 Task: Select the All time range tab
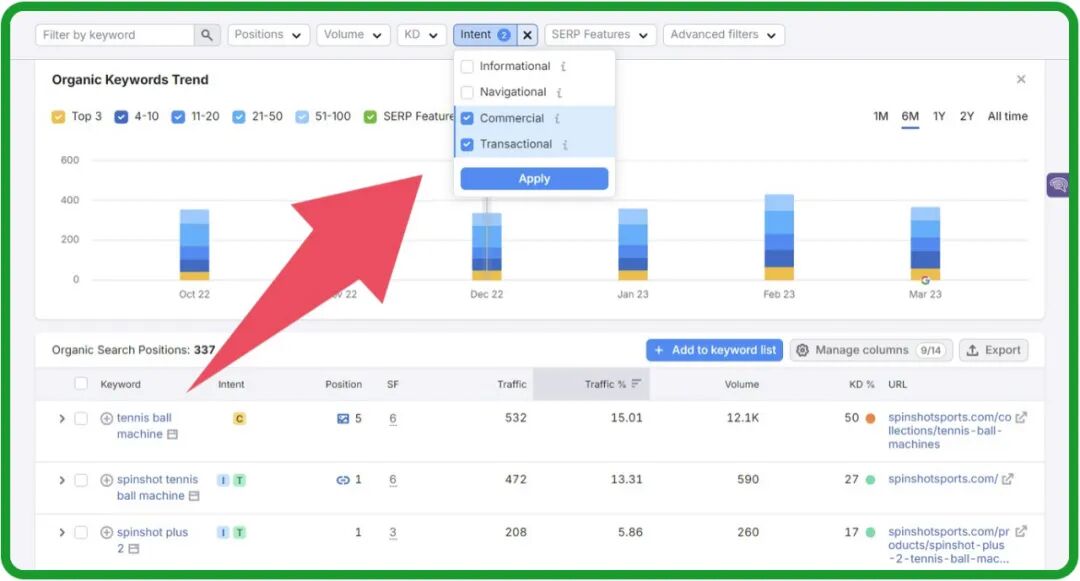pyautogui.click(x=1007, y=117)
